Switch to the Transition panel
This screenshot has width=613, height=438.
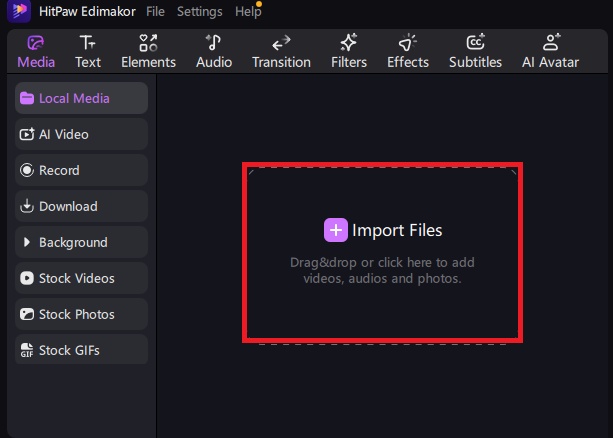(281, 51)
